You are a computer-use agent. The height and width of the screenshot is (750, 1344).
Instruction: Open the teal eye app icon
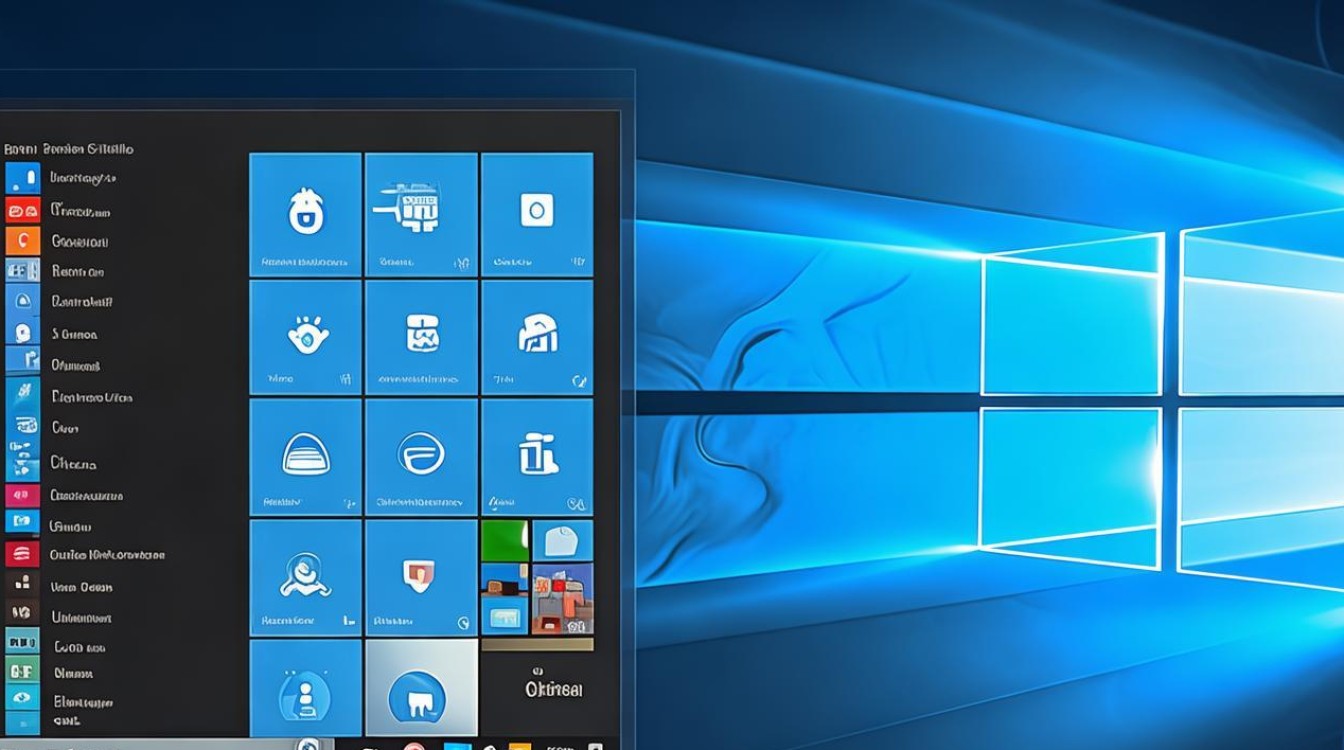(x=23, y=699)
